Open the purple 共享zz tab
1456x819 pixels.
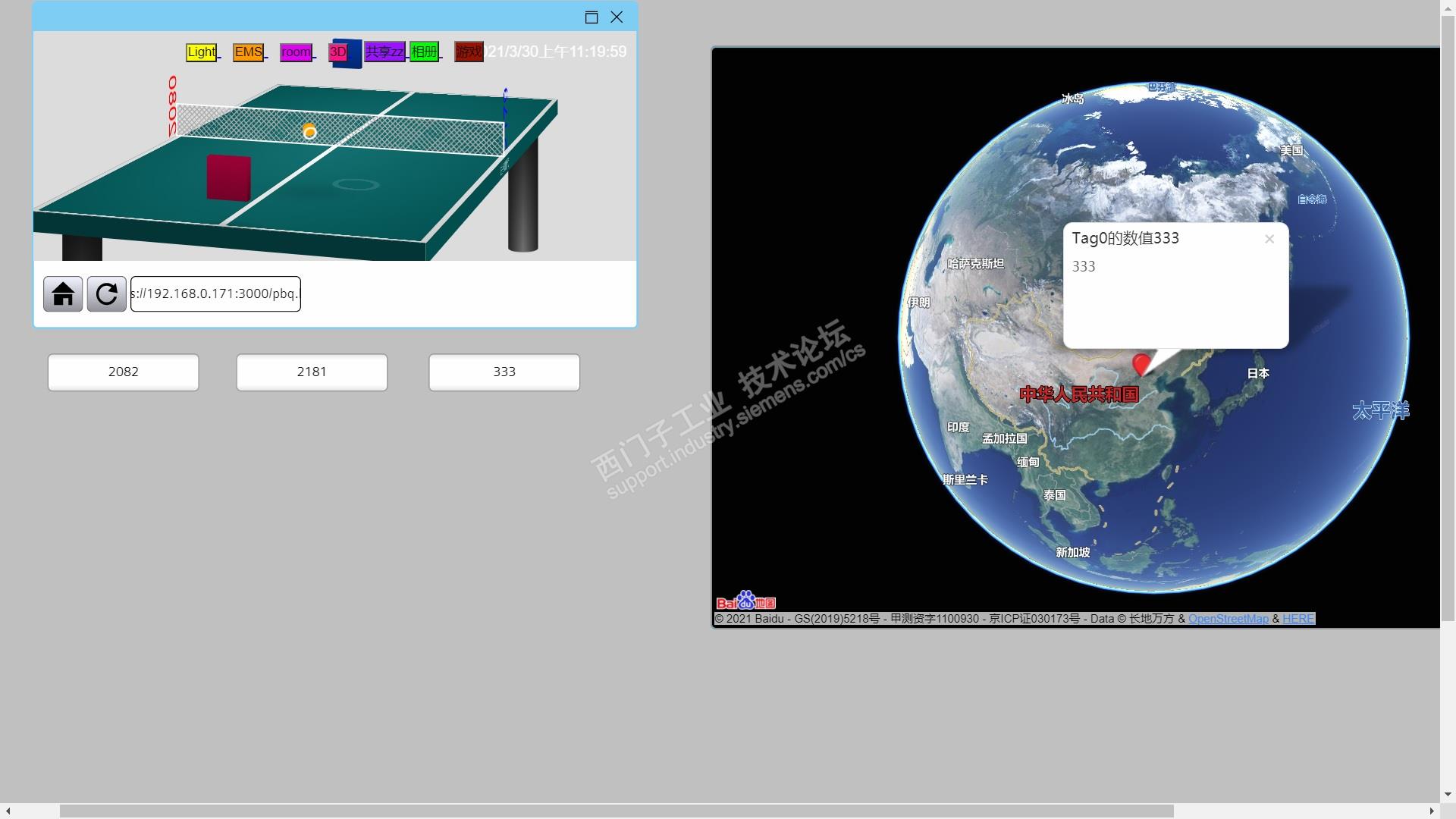point(384,52)
